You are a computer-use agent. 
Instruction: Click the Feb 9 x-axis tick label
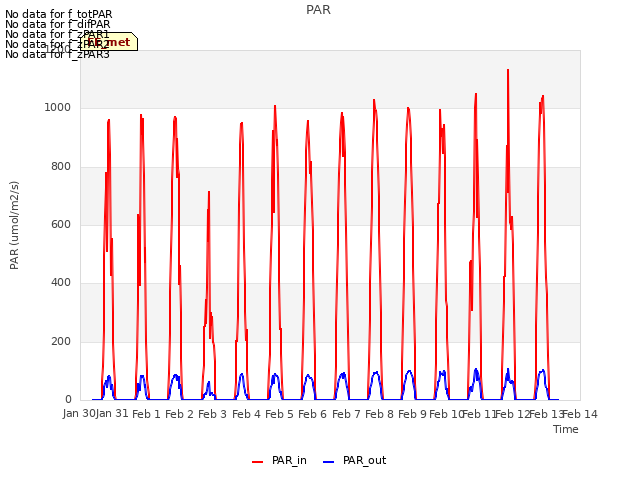tap(412, 414)
